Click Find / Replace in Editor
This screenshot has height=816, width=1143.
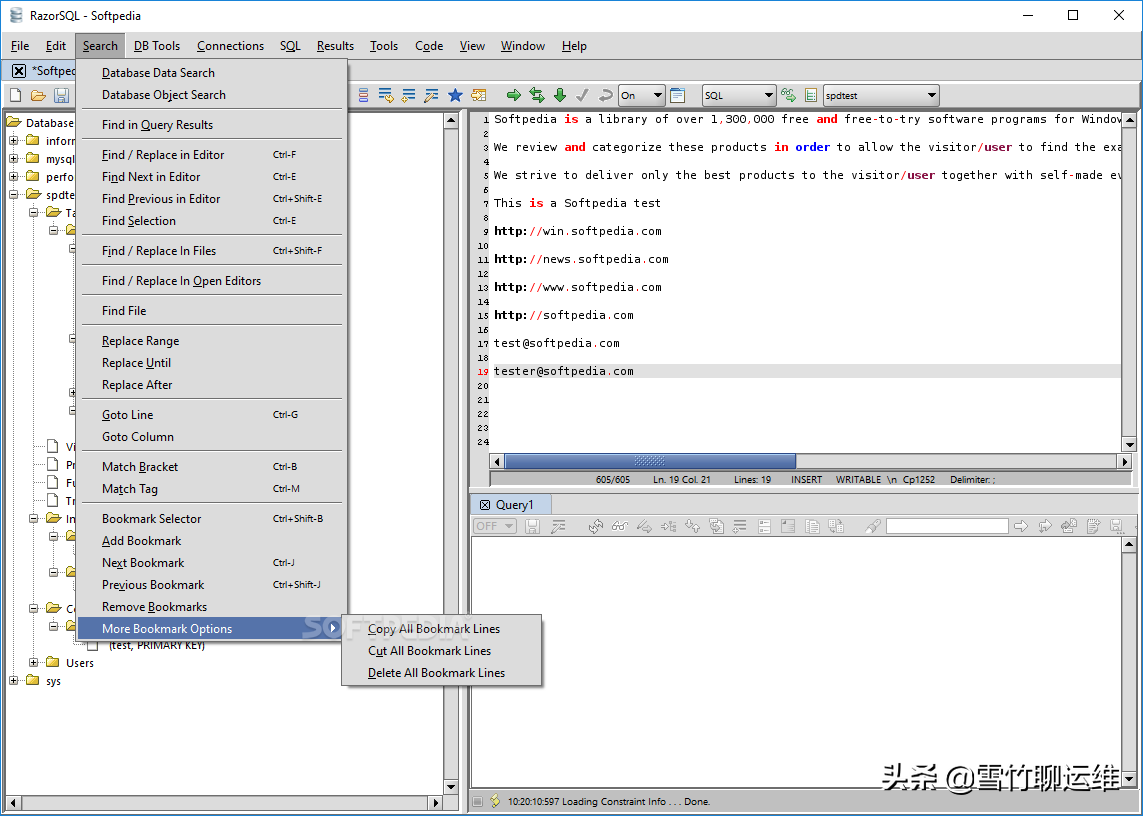(163, 155)
